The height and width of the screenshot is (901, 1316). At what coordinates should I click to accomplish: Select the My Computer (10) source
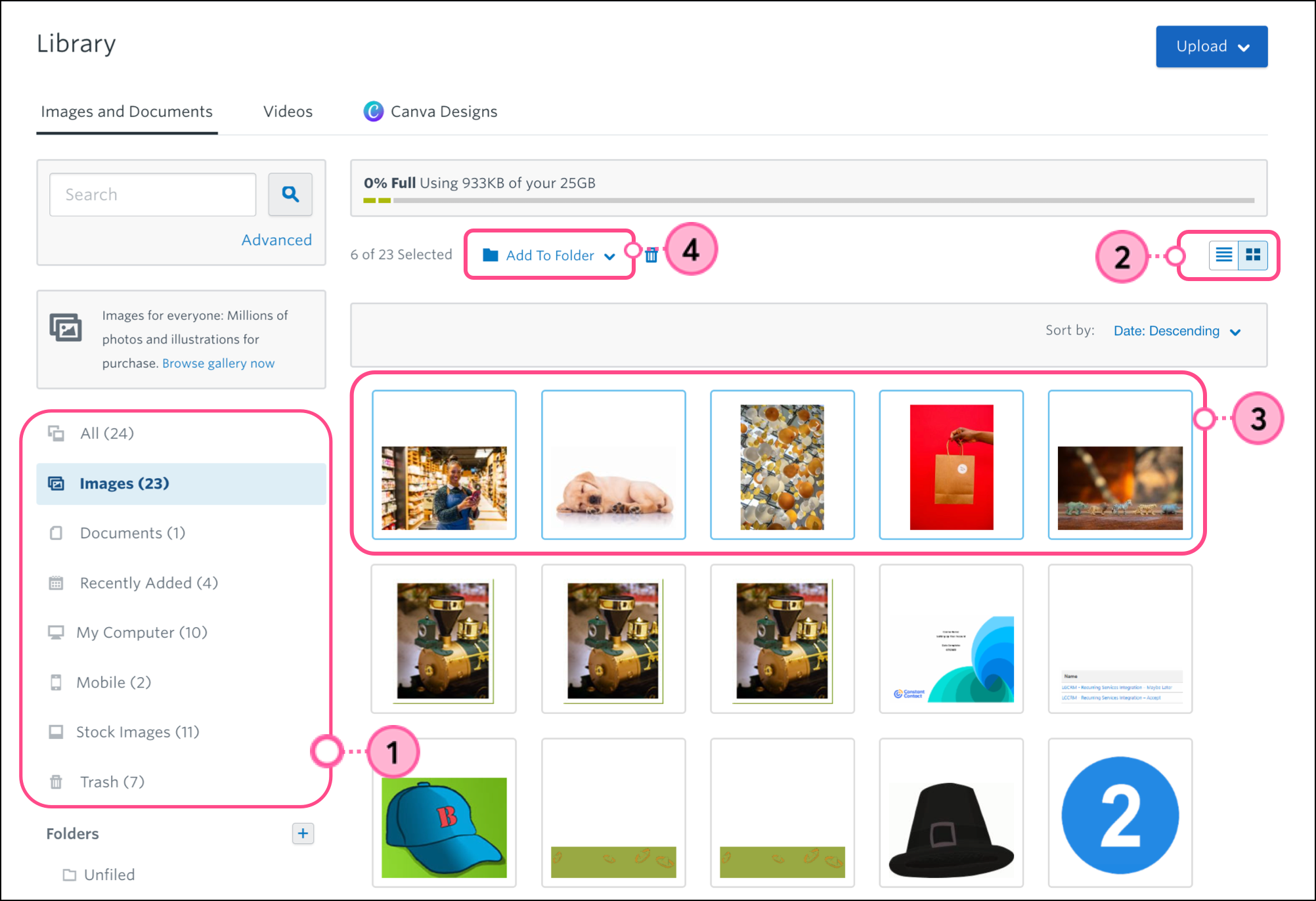[141, 632]
